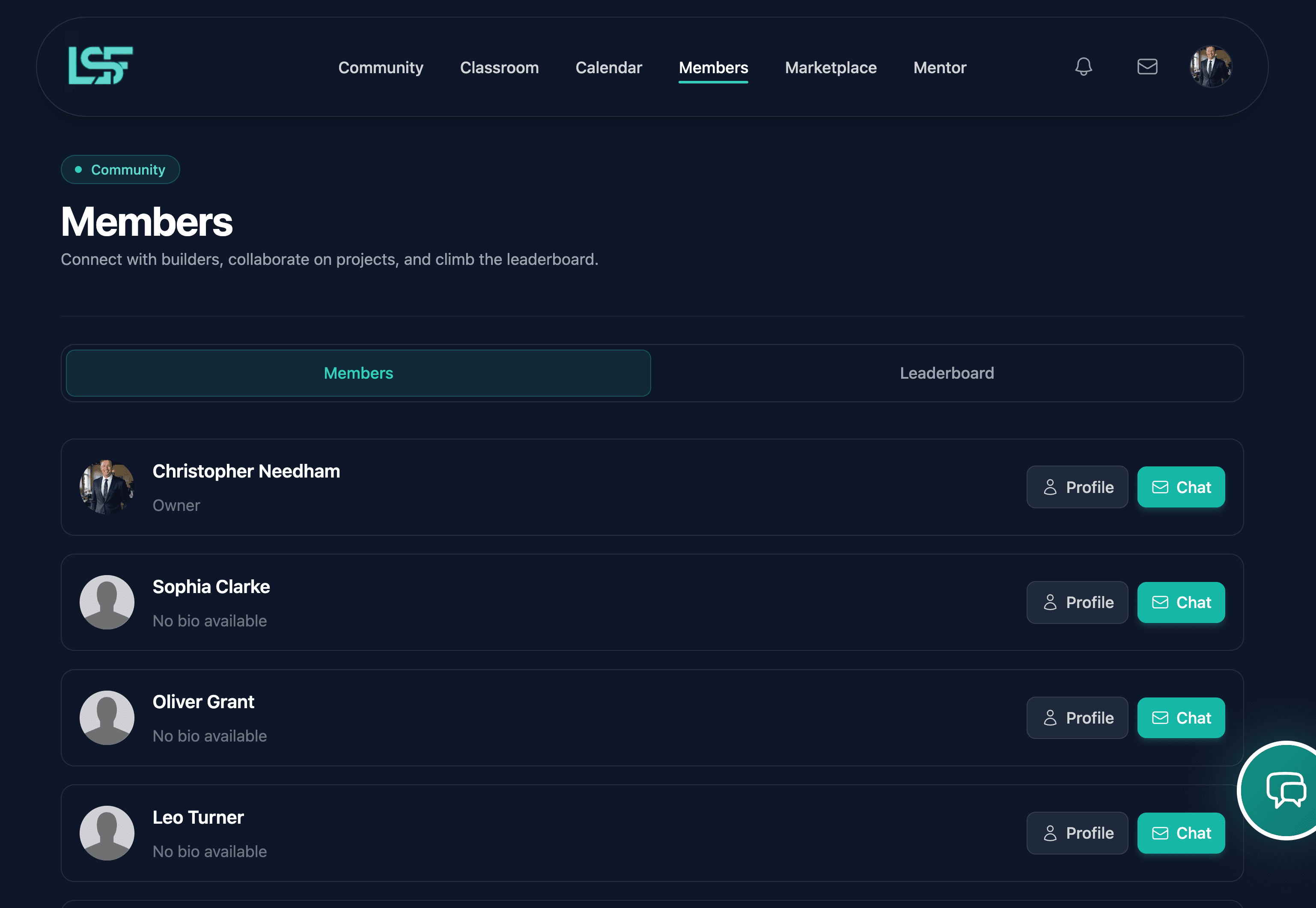Open the Mentor section

(x=940, y=68)
